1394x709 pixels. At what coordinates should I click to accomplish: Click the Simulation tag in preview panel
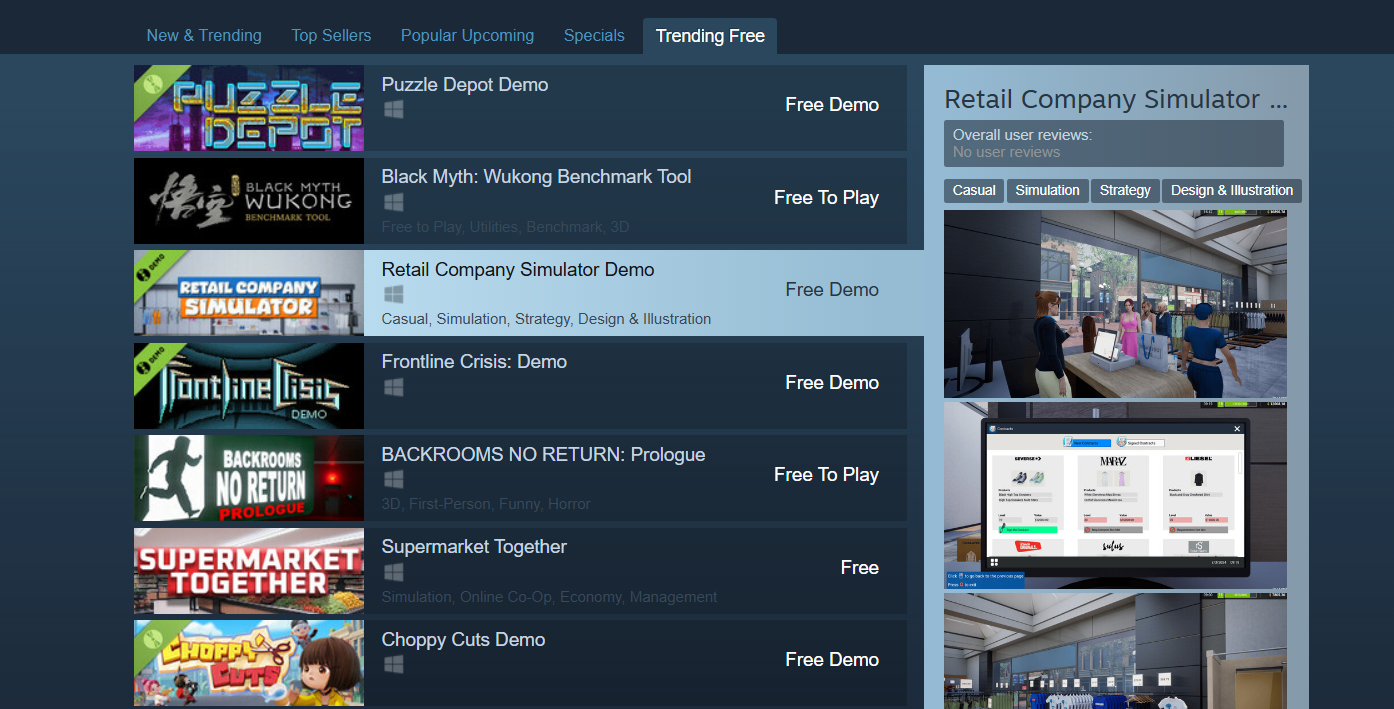tap(1047, 190)
